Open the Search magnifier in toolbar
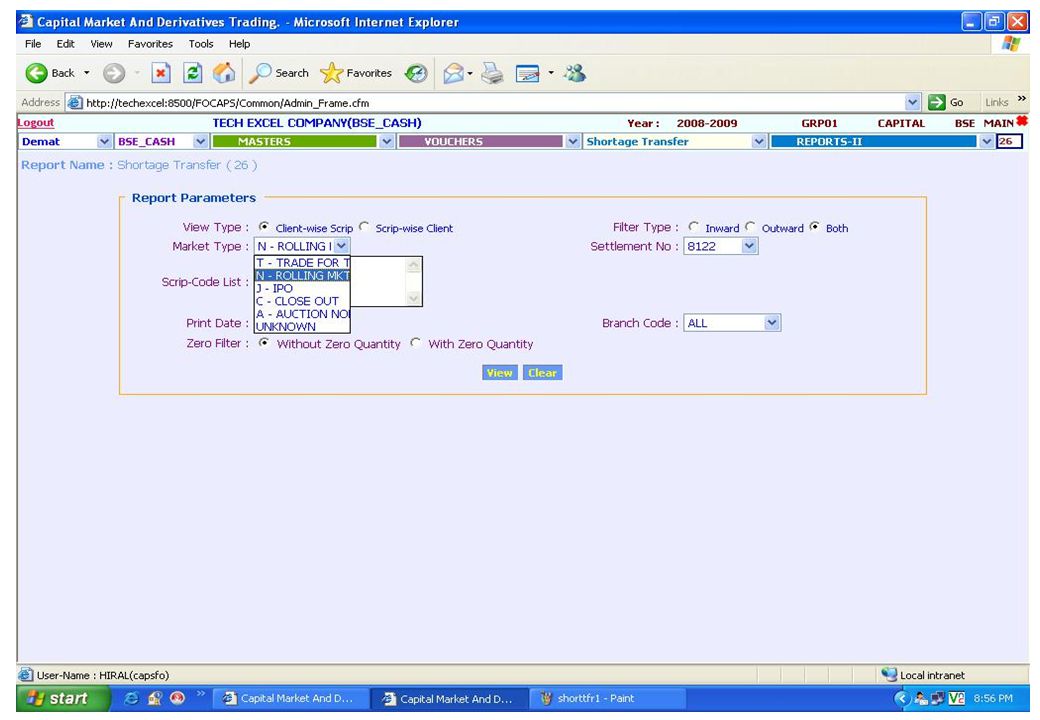Image resolution: width=1040 pixels, height=720 pixels. [259, 73]
